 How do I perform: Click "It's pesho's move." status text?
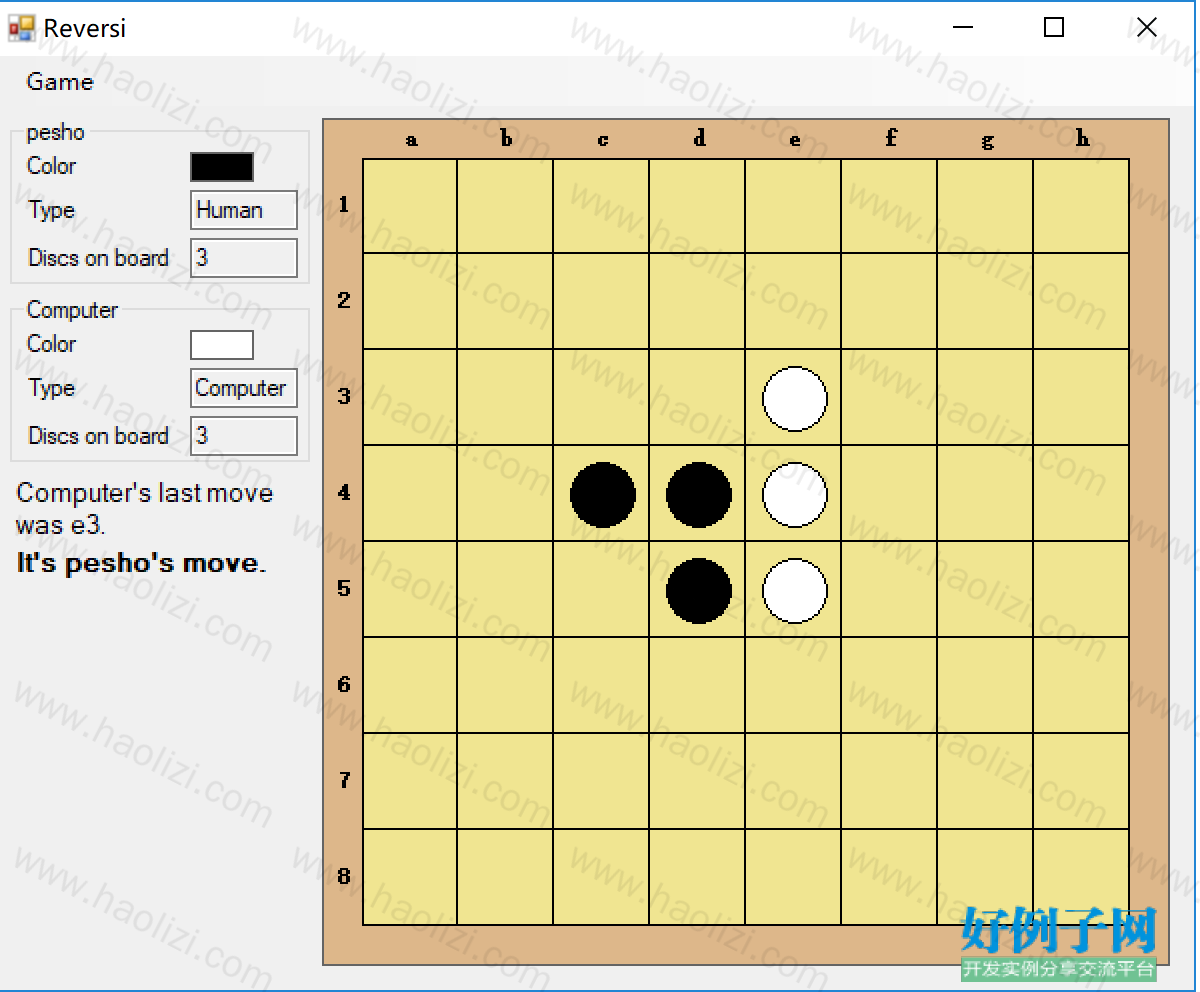(x=142, y=563)
